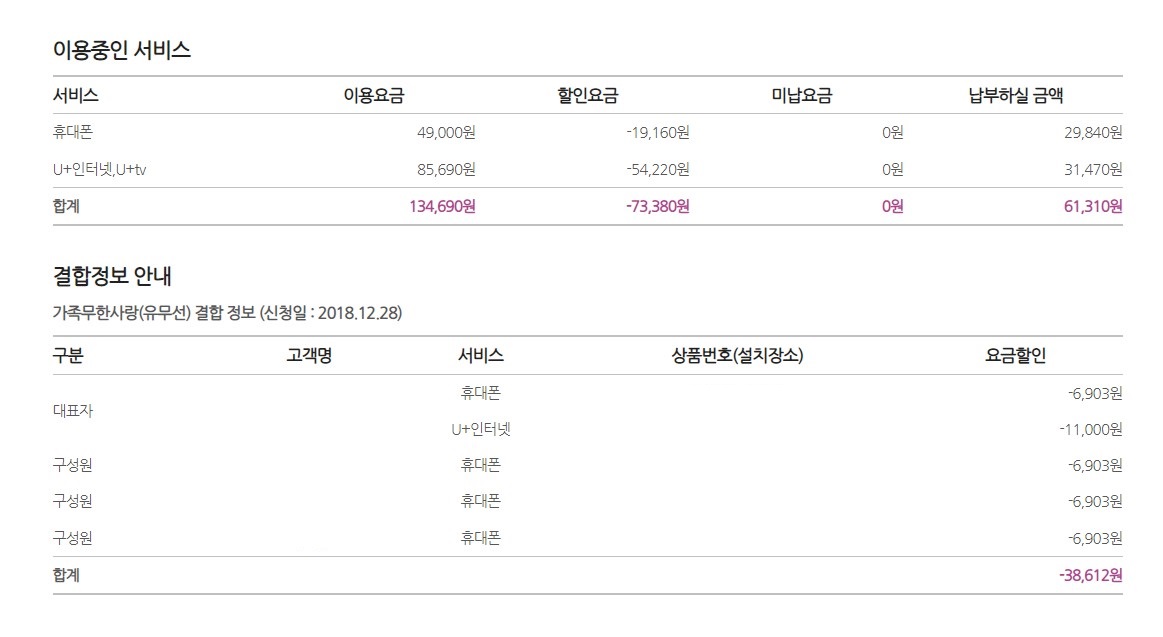Viewport: 1163px width, 637px height.
Task: Click the 고객명 column header
Action: (x=309, y=355)
